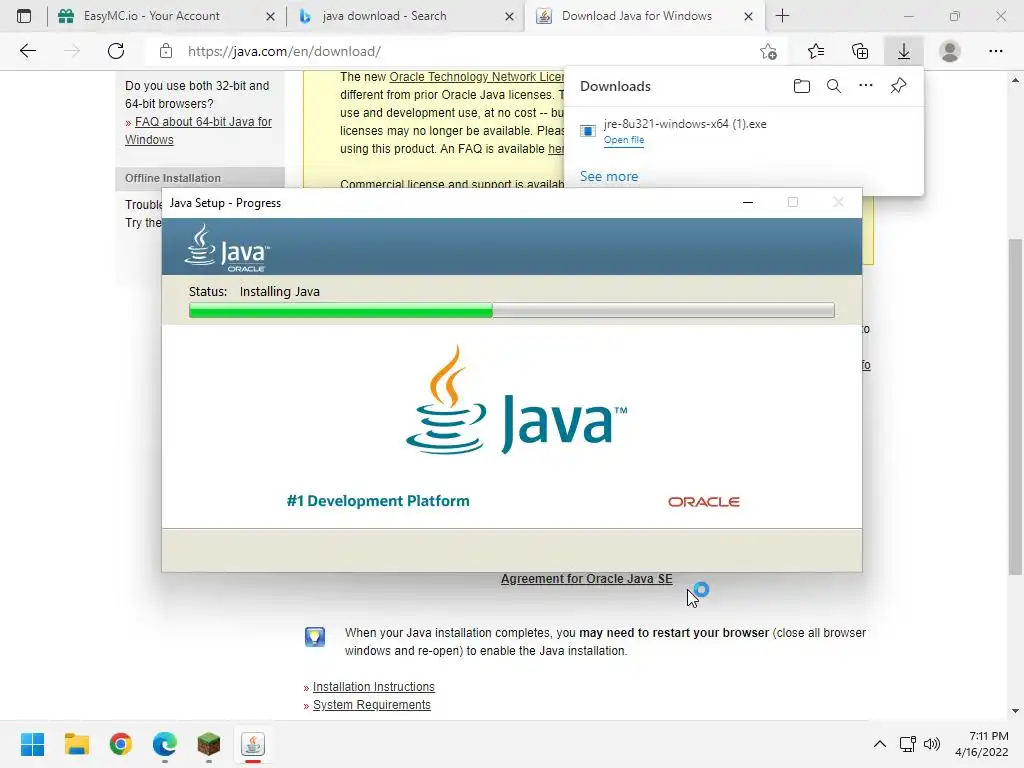Open Installation Instructions link

[x=374, y=686]
